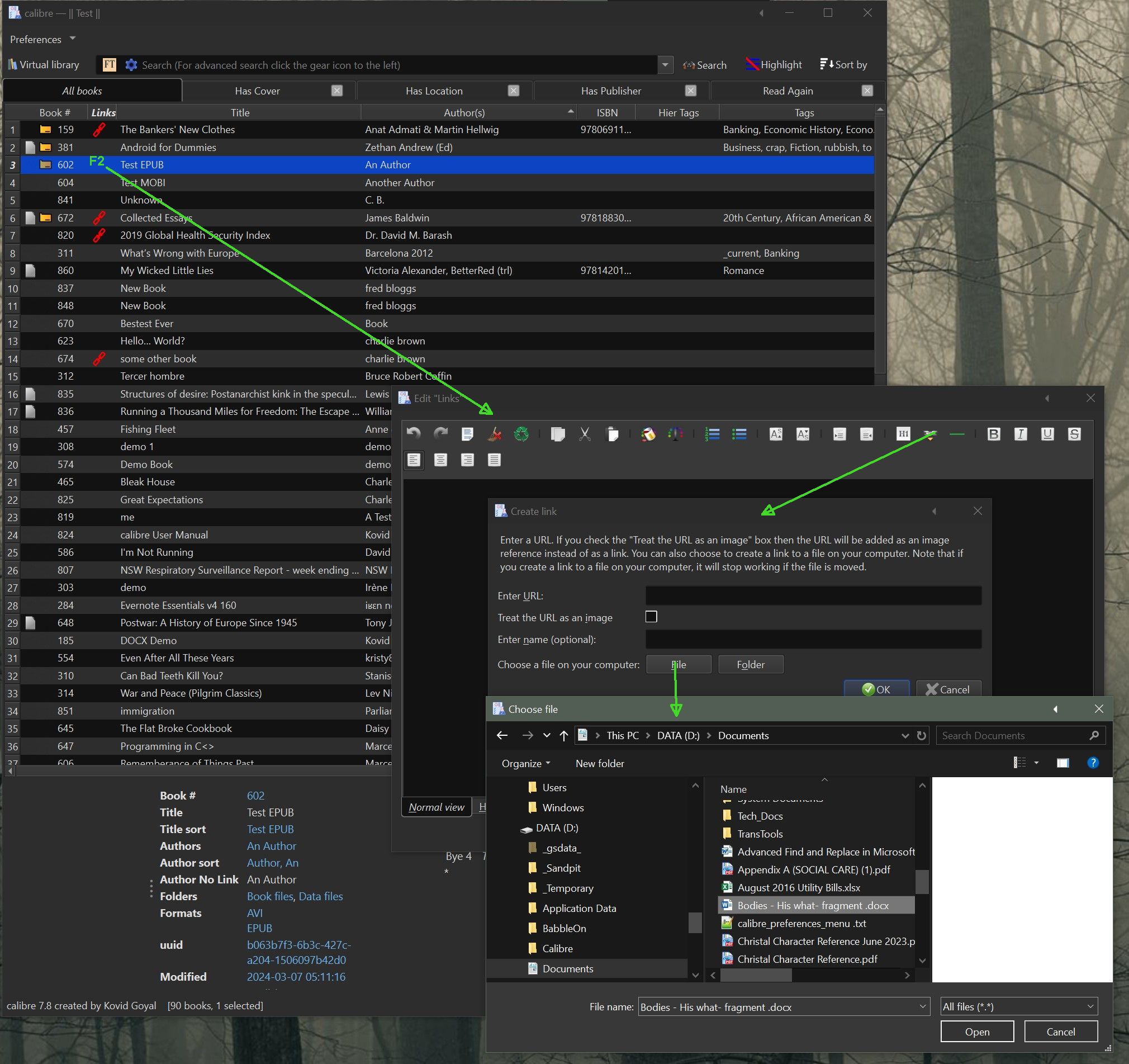Toggle the FT full text search button

[110, 65]
